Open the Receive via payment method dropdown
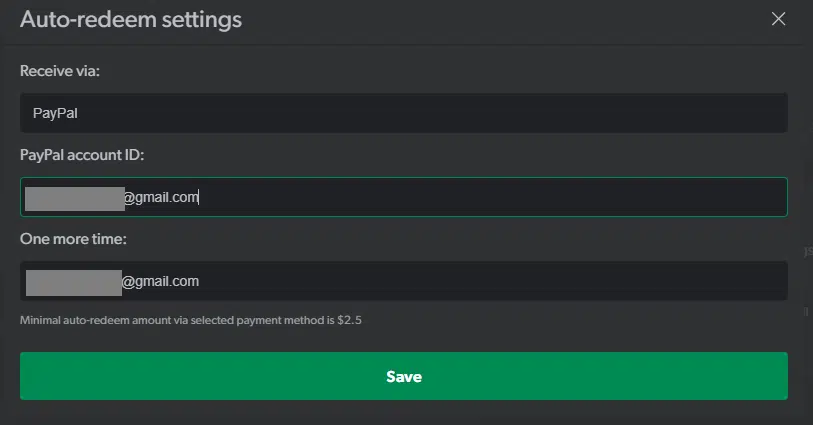 pos(403,113)
